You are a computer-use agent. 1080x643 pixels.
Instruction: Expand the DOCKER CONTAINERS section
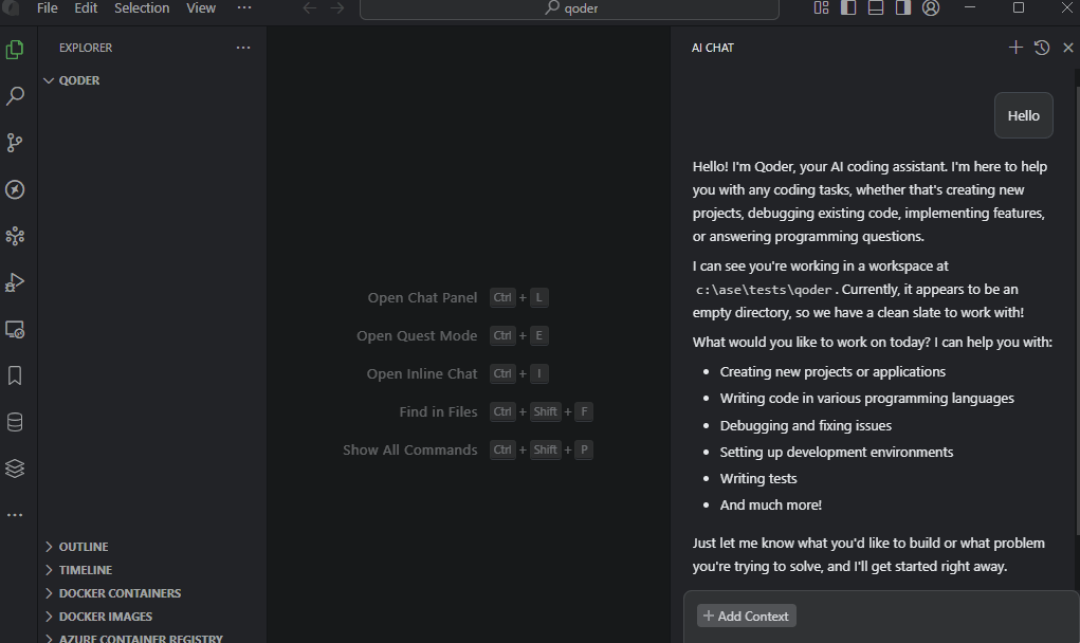click(x=152, y=593)
